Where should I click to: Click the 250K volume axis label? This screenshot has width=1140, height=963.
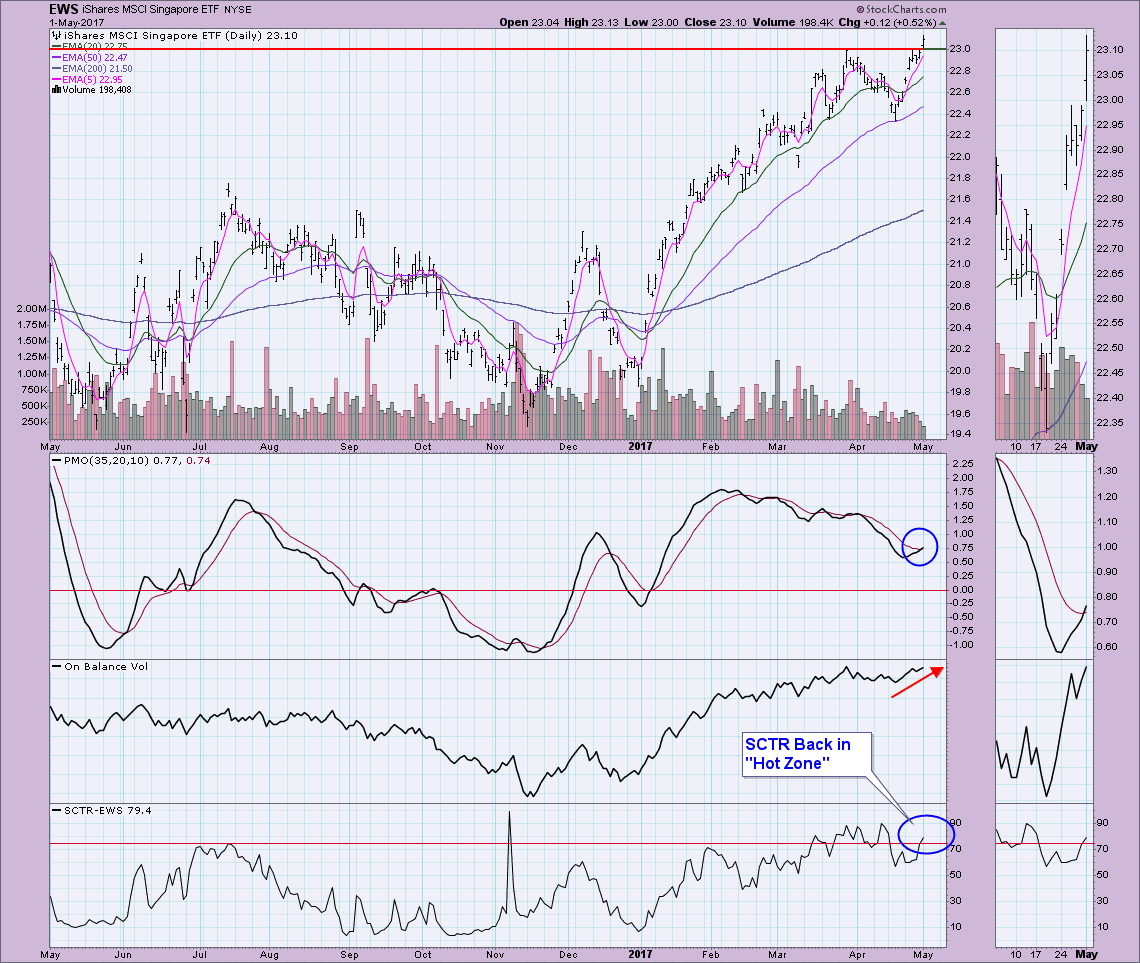pos(34,422)
